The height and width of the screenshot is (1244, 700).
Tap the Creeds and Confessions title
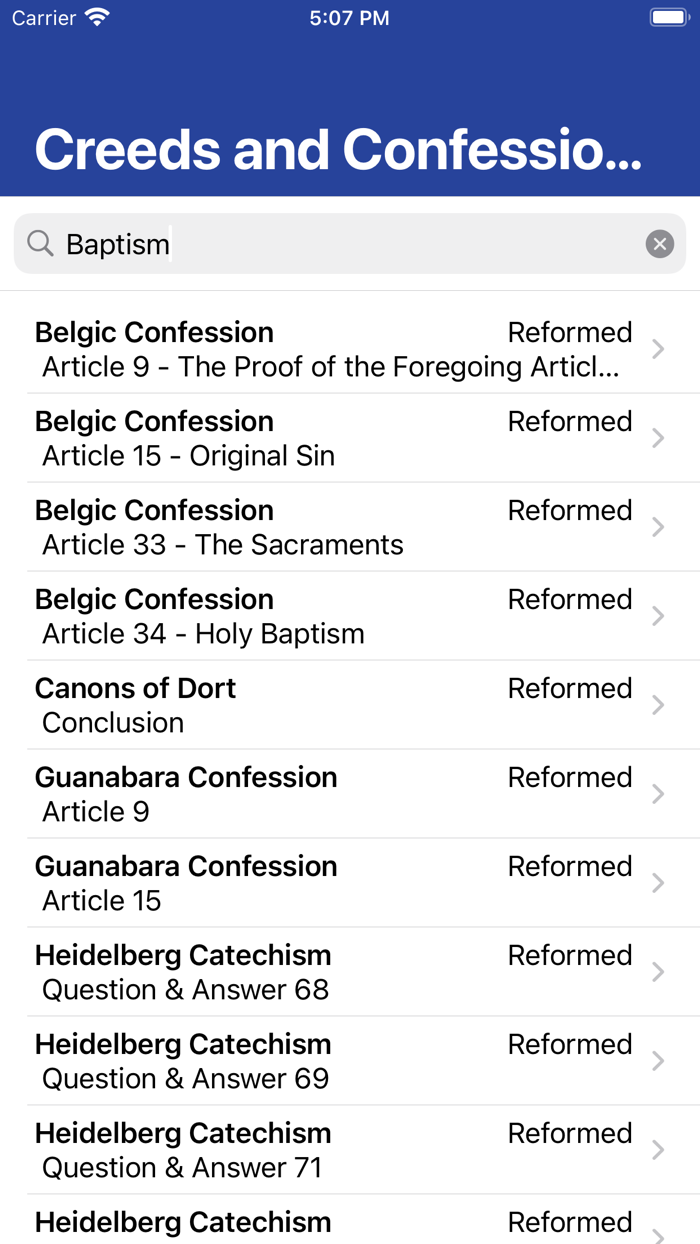pos(340,148)
